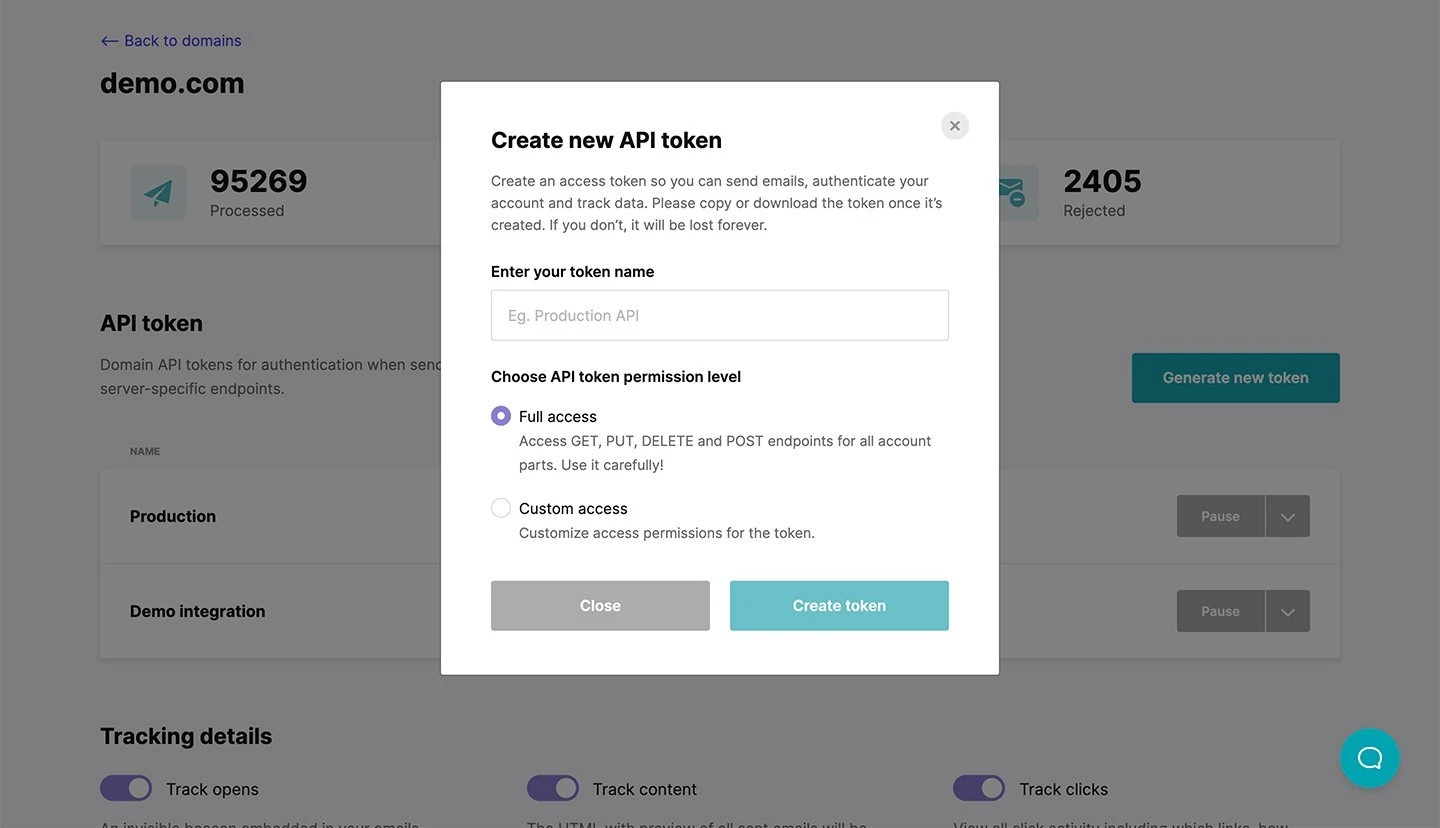Click the Rejected envelope icon
The height and width of the screenshot is (828, 1440).
(1012, 193)
